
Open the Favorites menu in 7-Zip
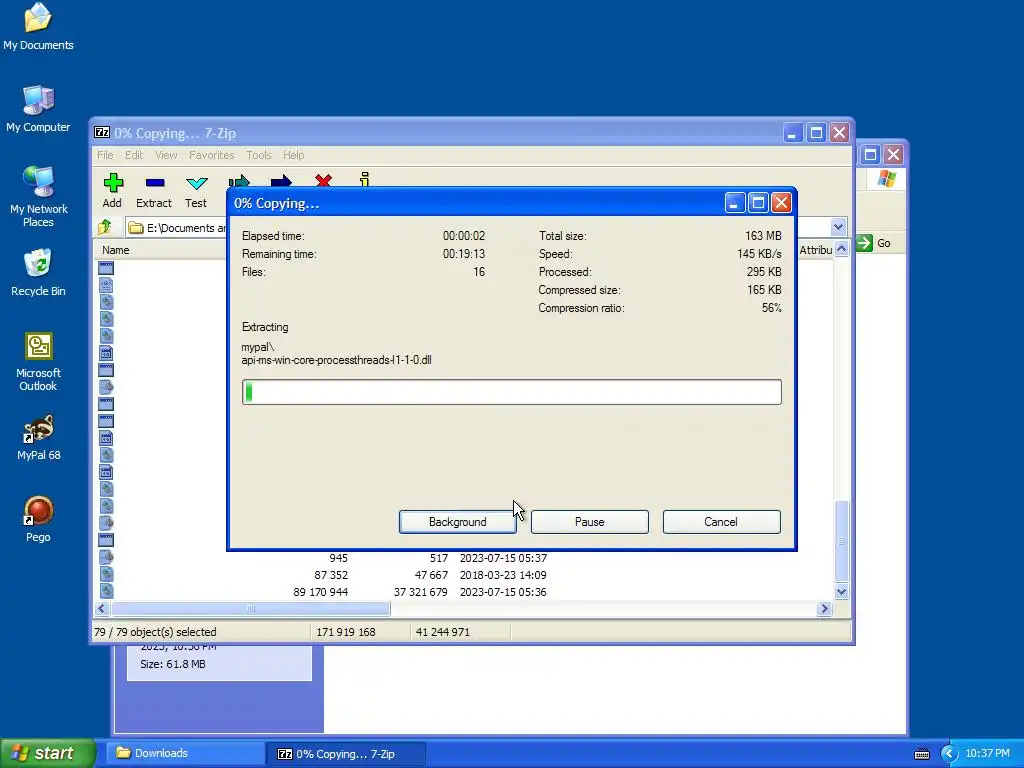pos(212,155)
